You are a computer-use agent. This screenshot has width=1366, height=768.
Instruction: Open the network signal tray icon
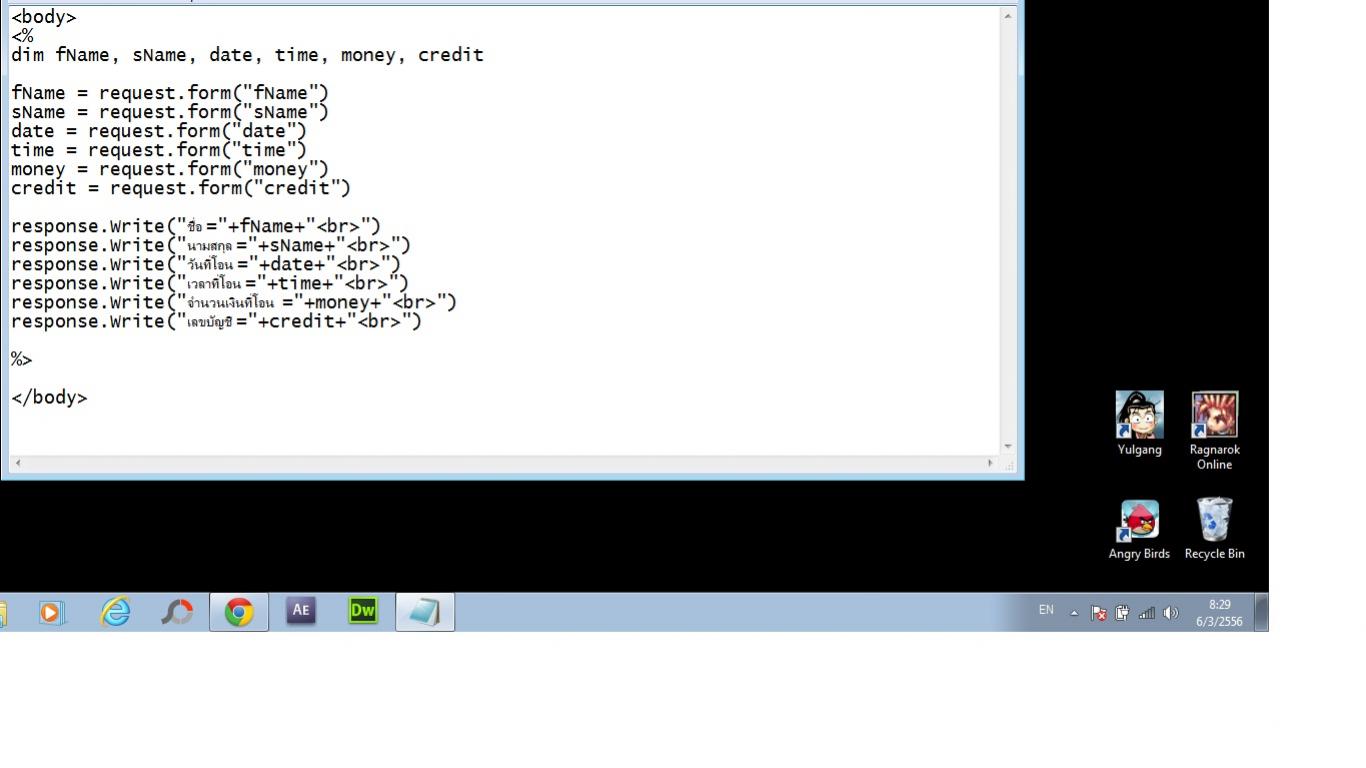(x=1146, y=613)
